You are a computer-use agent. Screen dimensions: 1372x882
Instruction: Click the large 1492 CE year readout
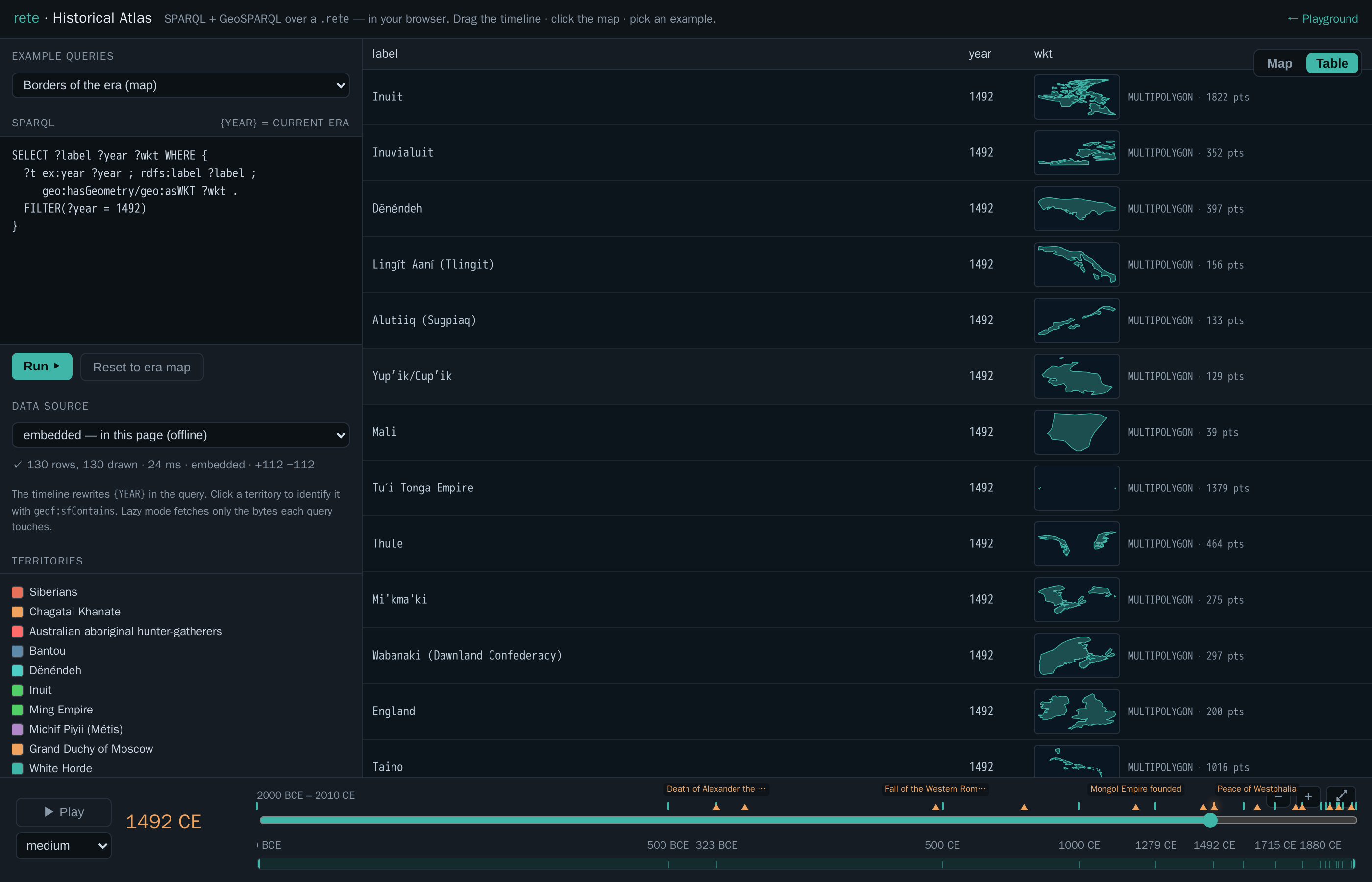pyautogui.click(x=163, y=822)
